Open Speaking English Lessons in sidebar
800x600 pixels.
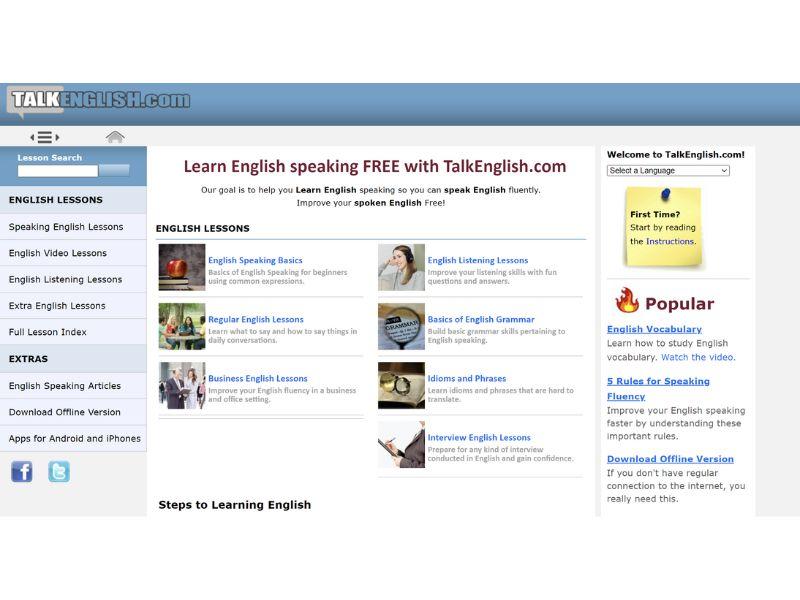(x=73, y=227)
